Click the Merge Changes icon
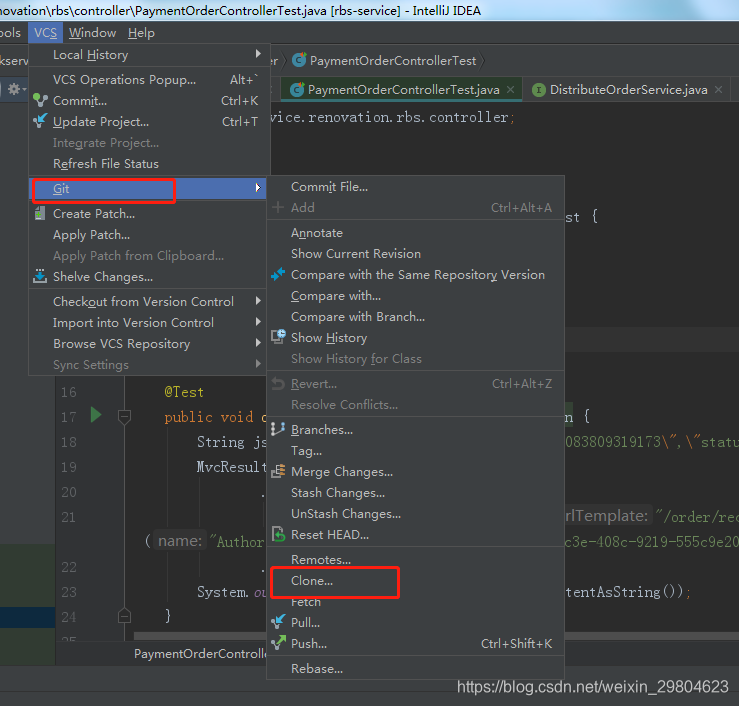739x706 pixels. [278, 471]
